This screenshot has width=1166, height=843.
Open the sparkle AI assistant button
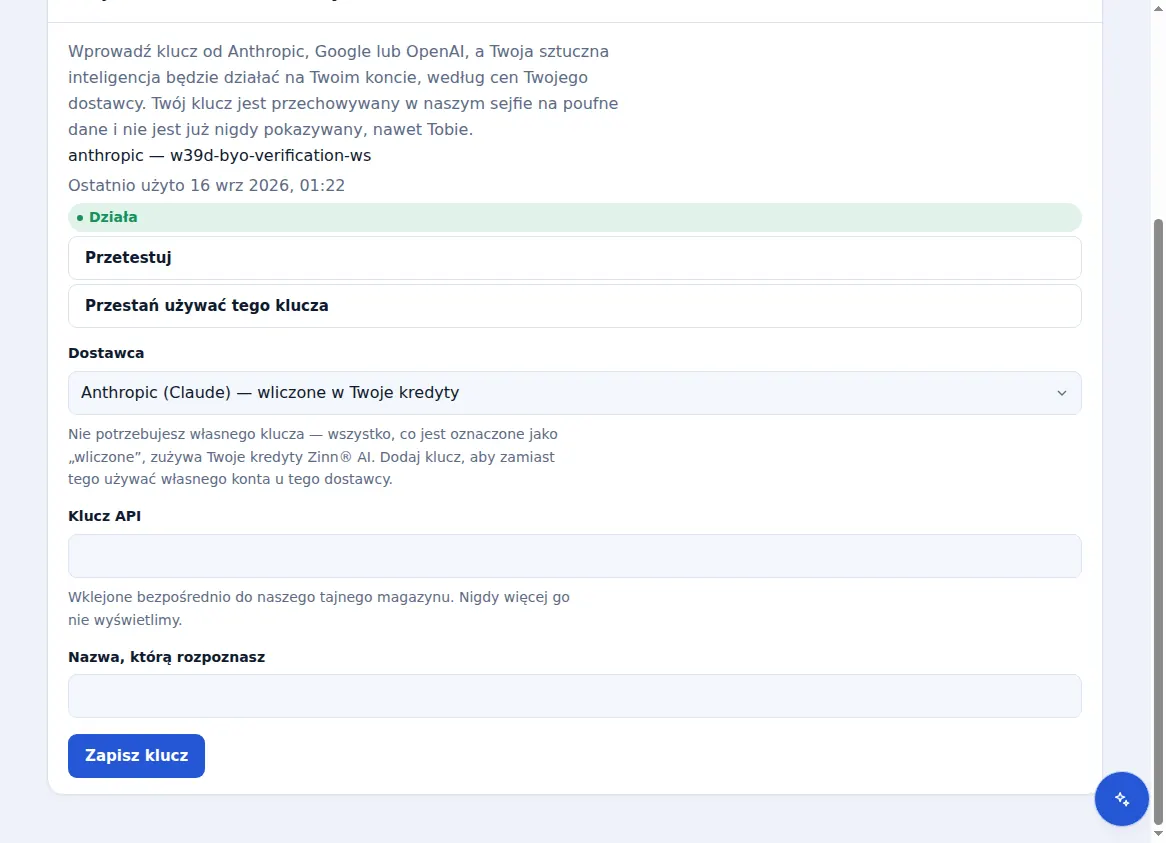1121,798
